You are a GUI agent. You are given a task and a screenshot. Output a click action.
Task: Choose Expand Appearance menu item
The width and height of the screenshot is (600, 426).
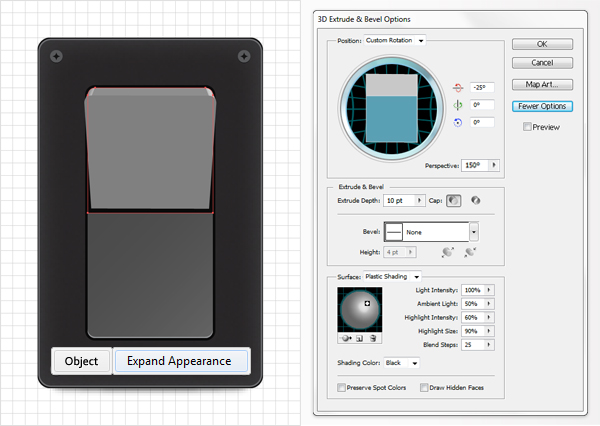click(x=181, y=361)
